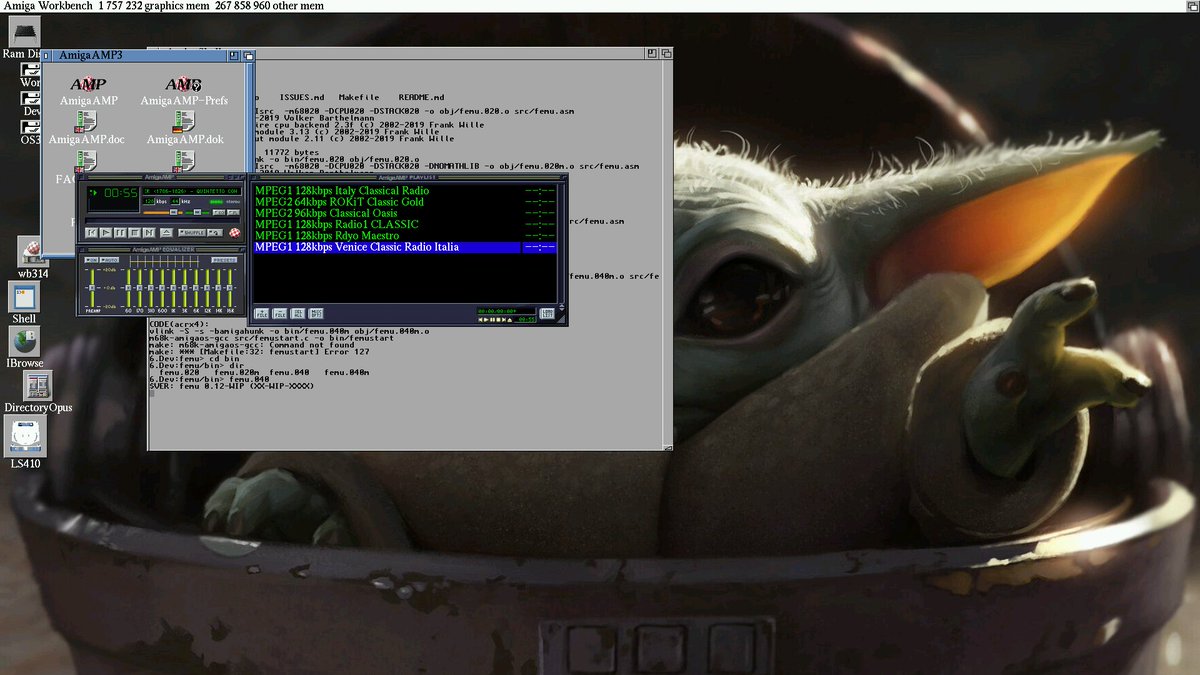The width and height of the screenshot is (1200, 675).
Task: Click the Boing ball logo in AmigaAMP
Action: pos(235,233)
